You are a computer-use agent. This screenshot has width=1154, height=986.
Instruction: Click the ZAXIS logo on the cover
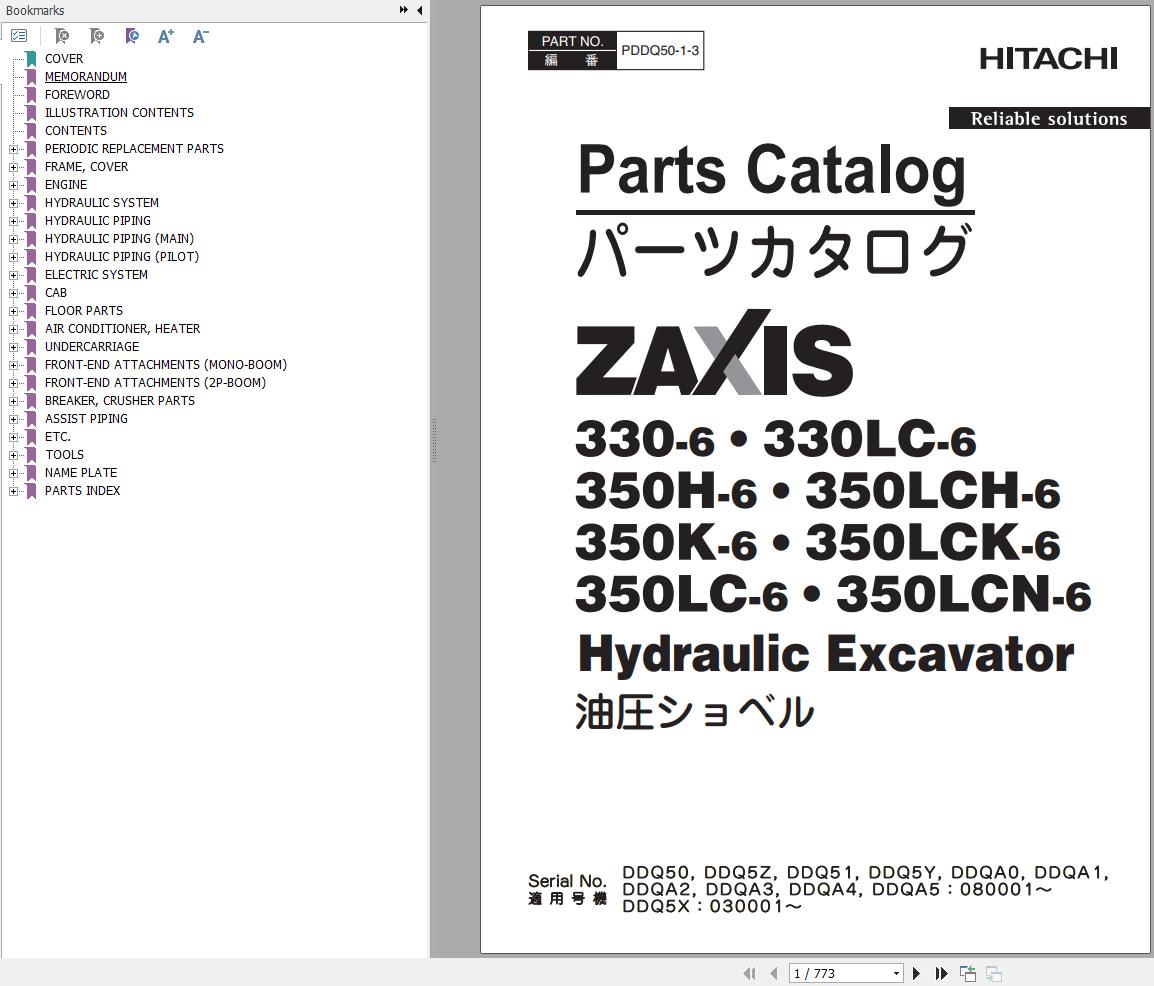pyautogui.click(x=714, y=354)
